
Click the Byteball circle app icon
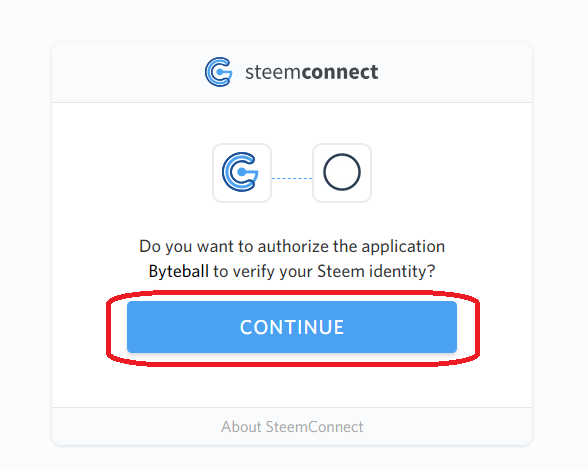pyautogui.click(x=342, y=172)
